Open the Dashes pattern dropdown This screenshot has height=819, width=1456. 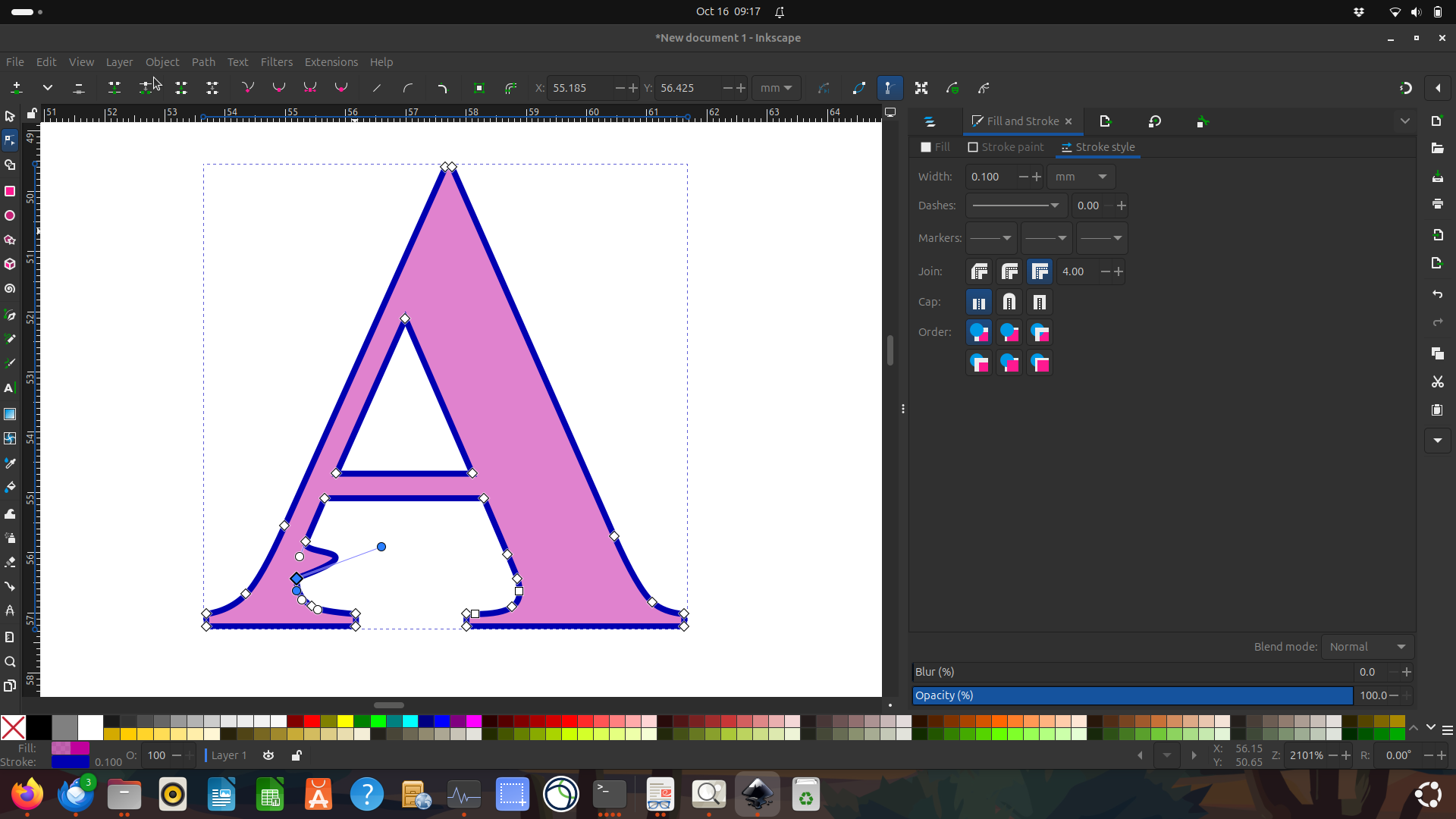click(1016, 205)
